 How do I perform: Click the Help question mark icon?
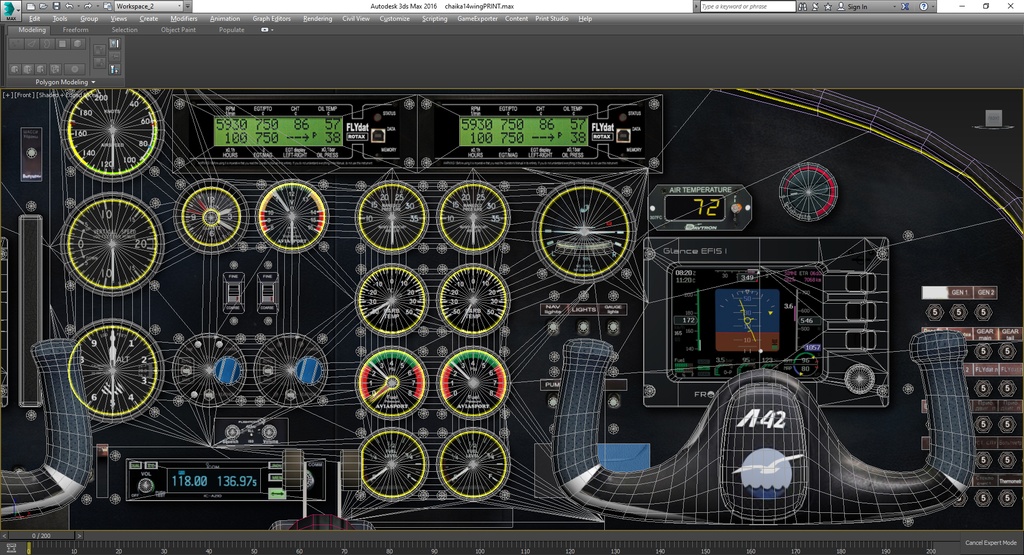pyautogui.click(x=923, y=7)
